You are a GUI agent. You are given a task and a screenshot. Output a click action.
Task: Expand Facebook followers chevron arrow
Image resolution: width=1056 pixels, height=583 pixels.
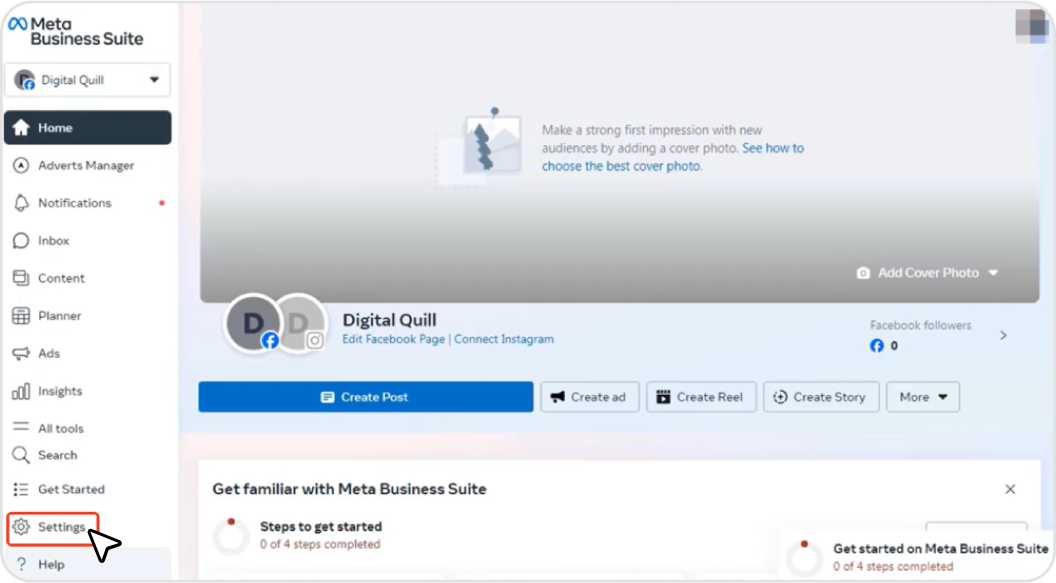1003,336
